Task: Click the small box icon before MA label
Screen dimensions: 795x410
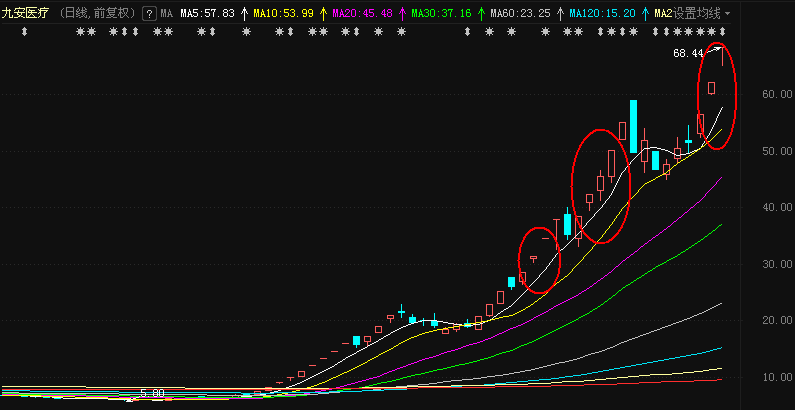Action: pyautogui.click(x=149, y=14)
